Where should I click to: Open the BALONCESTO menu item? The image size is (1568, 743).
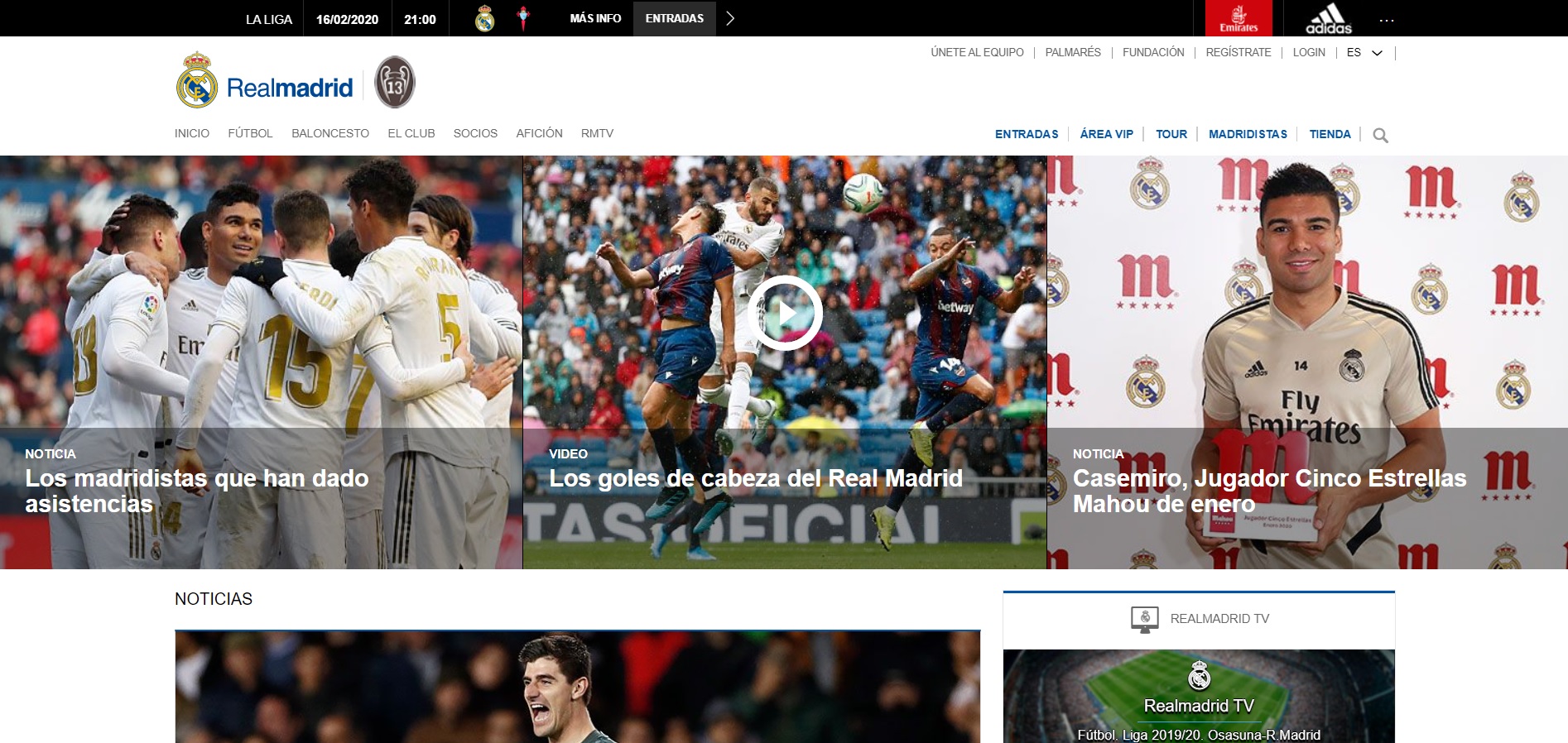330,133
